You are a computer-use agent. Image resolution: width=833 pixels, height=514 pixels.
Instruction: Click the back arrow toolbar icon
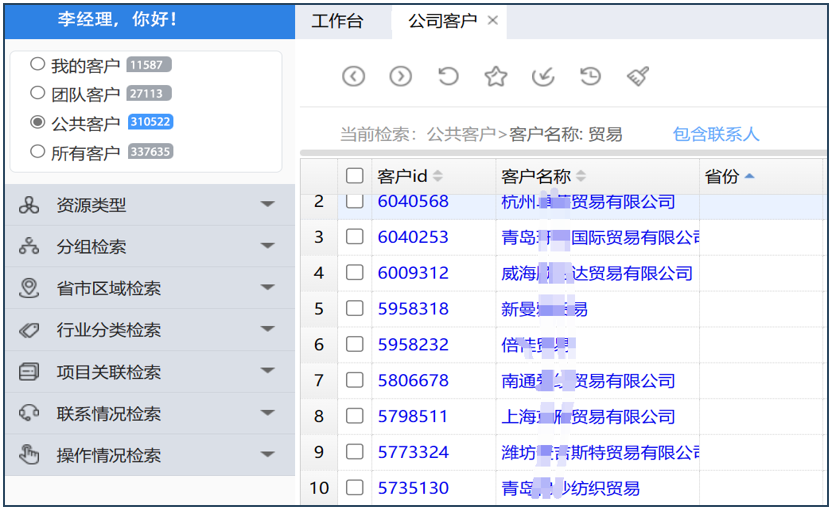coord(353,76)
